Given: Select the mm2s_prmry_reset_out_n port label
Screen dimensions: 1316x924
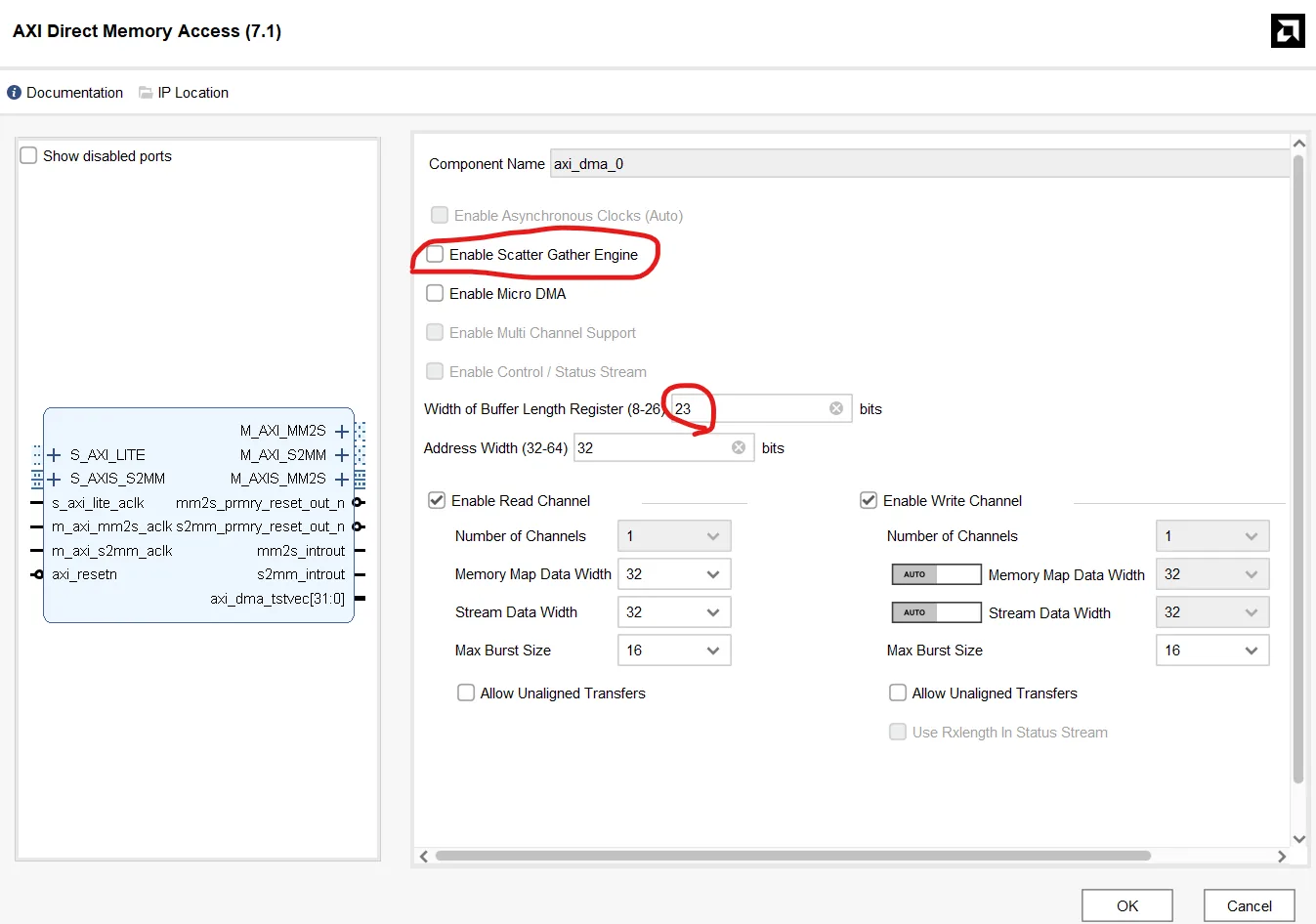Looking at the screenshot, I should pos(260,503).
